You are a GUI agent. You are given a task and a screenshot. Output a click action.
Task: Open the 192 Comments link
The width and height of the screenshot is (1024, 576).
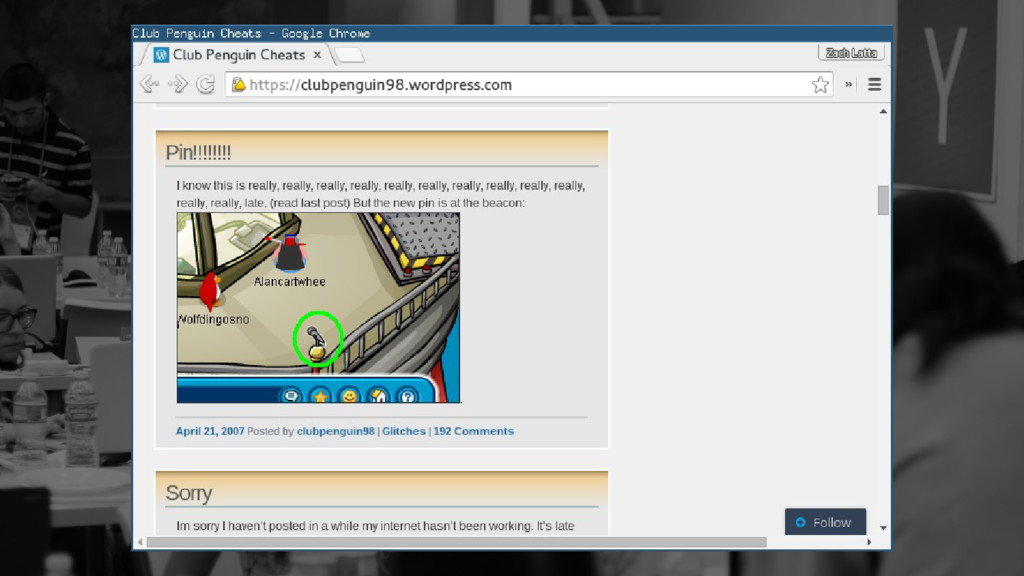[473, 431]
